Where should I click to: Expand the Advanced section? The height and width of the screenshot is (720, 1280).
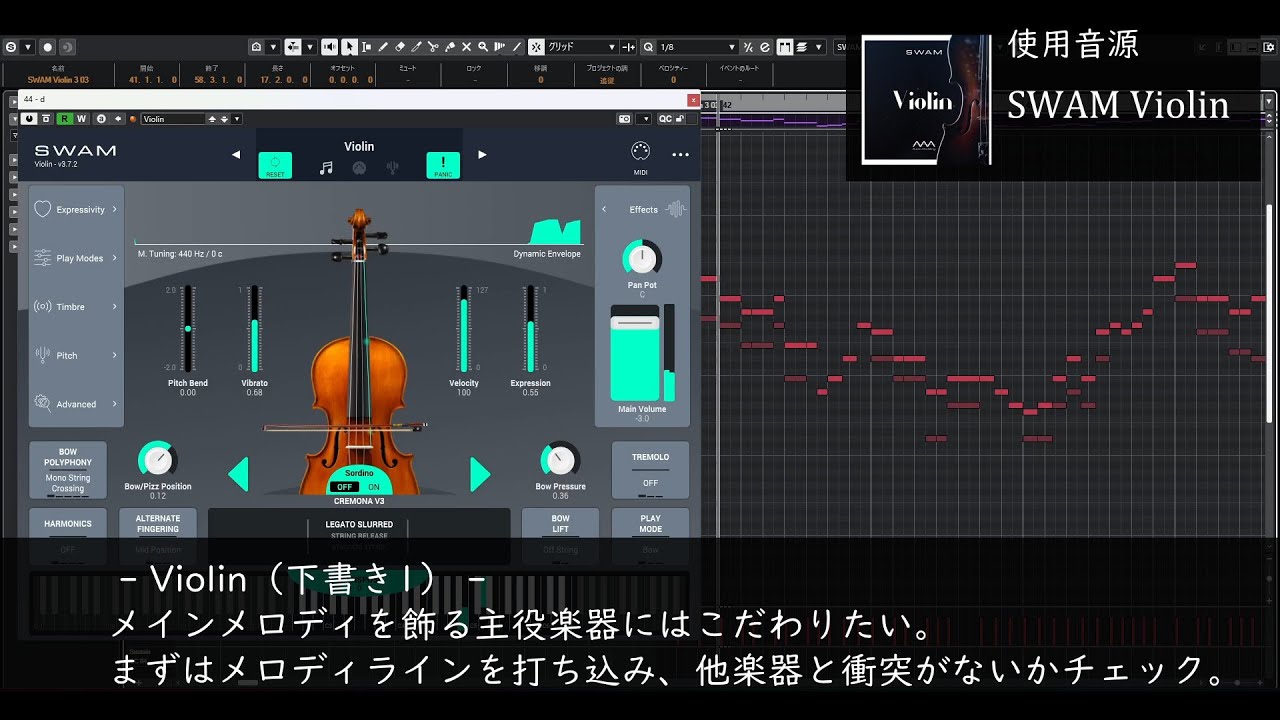pos(76,404)
